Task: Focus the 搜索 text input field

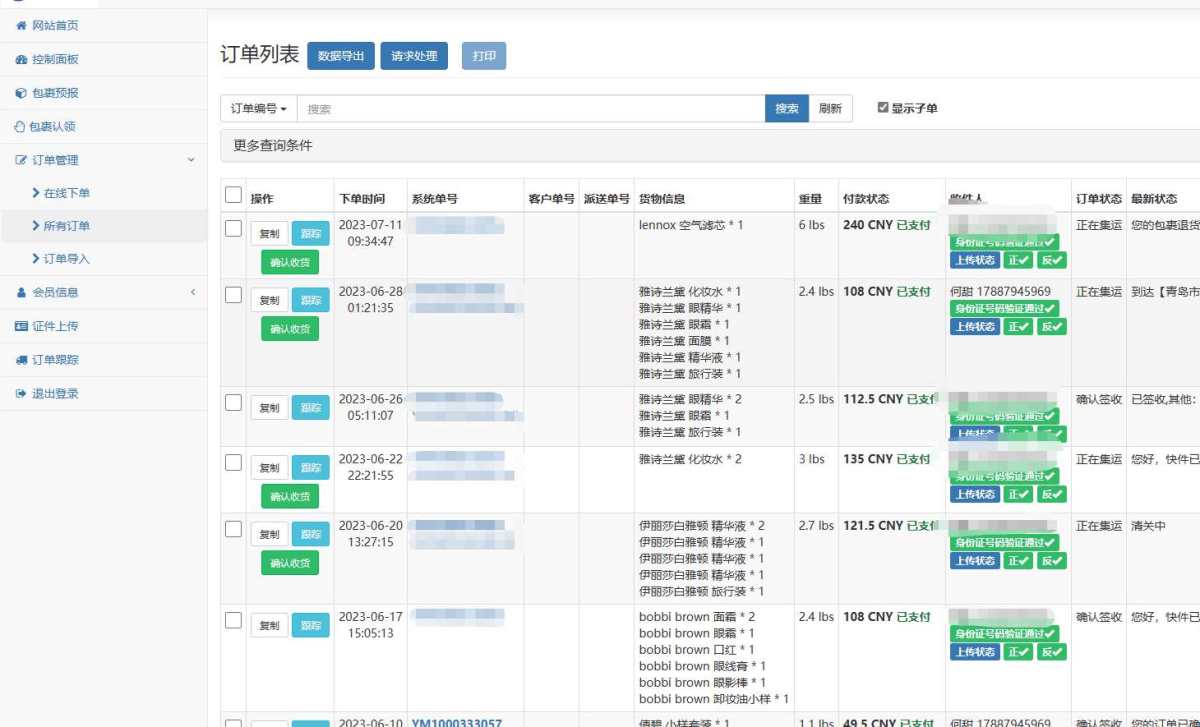Action: (x=531, y=108)
